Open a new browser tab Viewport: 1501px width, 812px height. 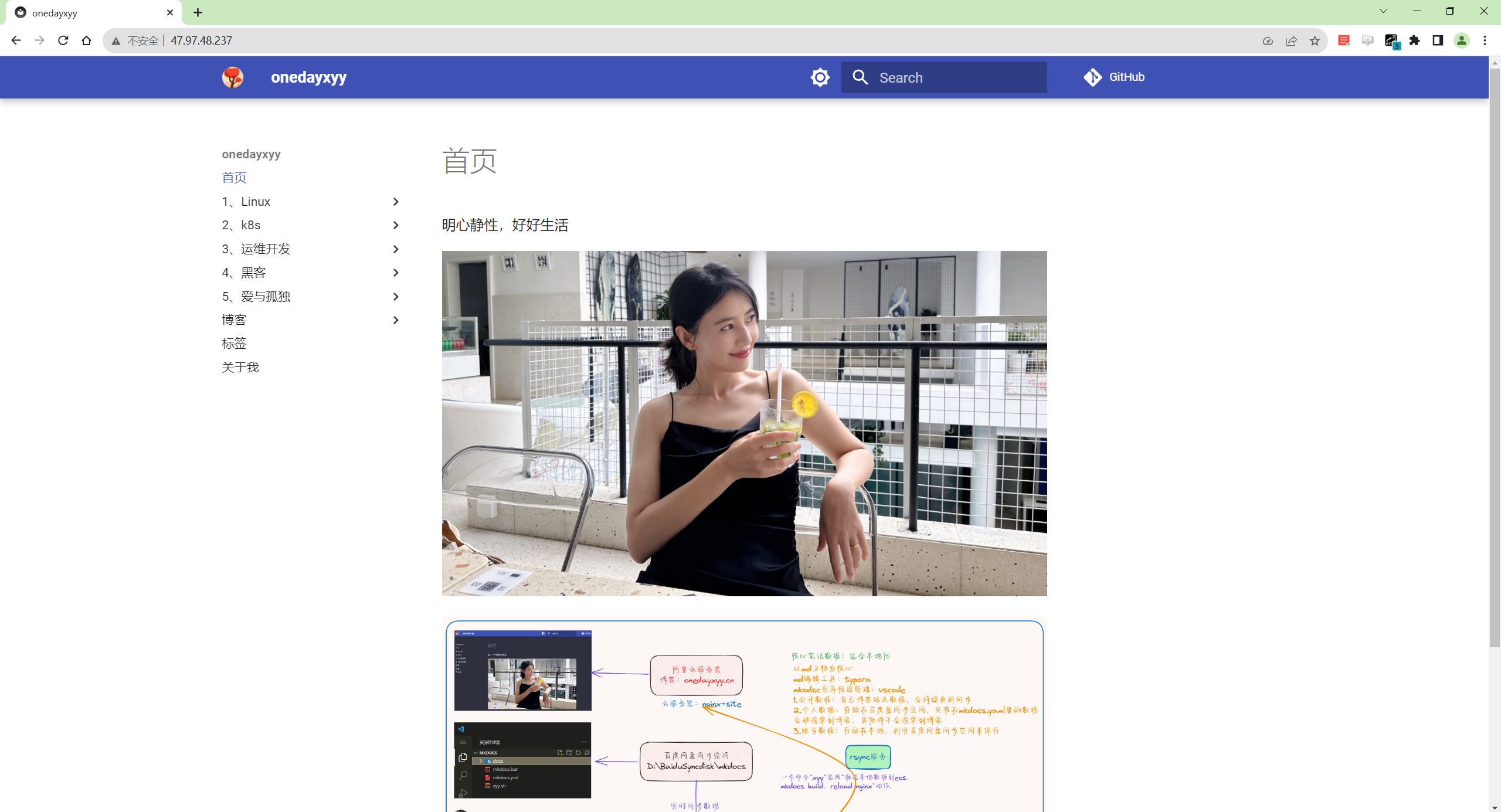click(198, 12)
